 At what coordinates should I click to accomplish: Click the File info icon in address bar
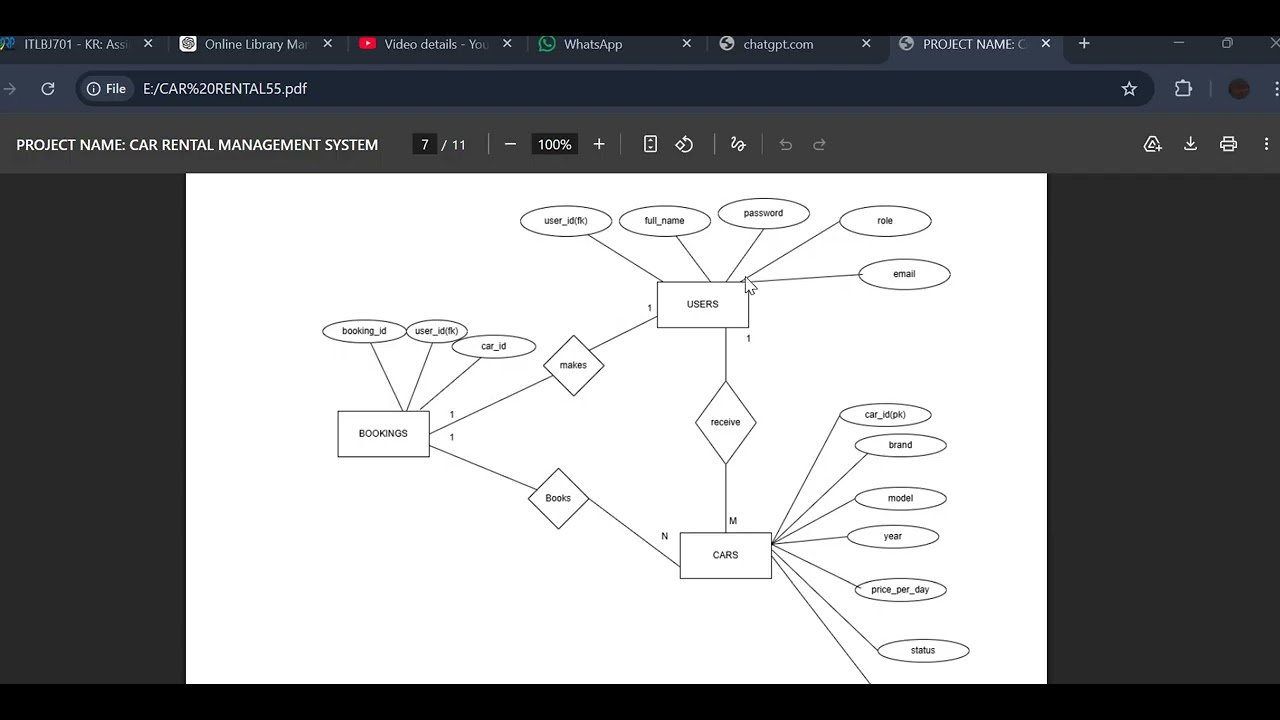(x=106, y=89)
